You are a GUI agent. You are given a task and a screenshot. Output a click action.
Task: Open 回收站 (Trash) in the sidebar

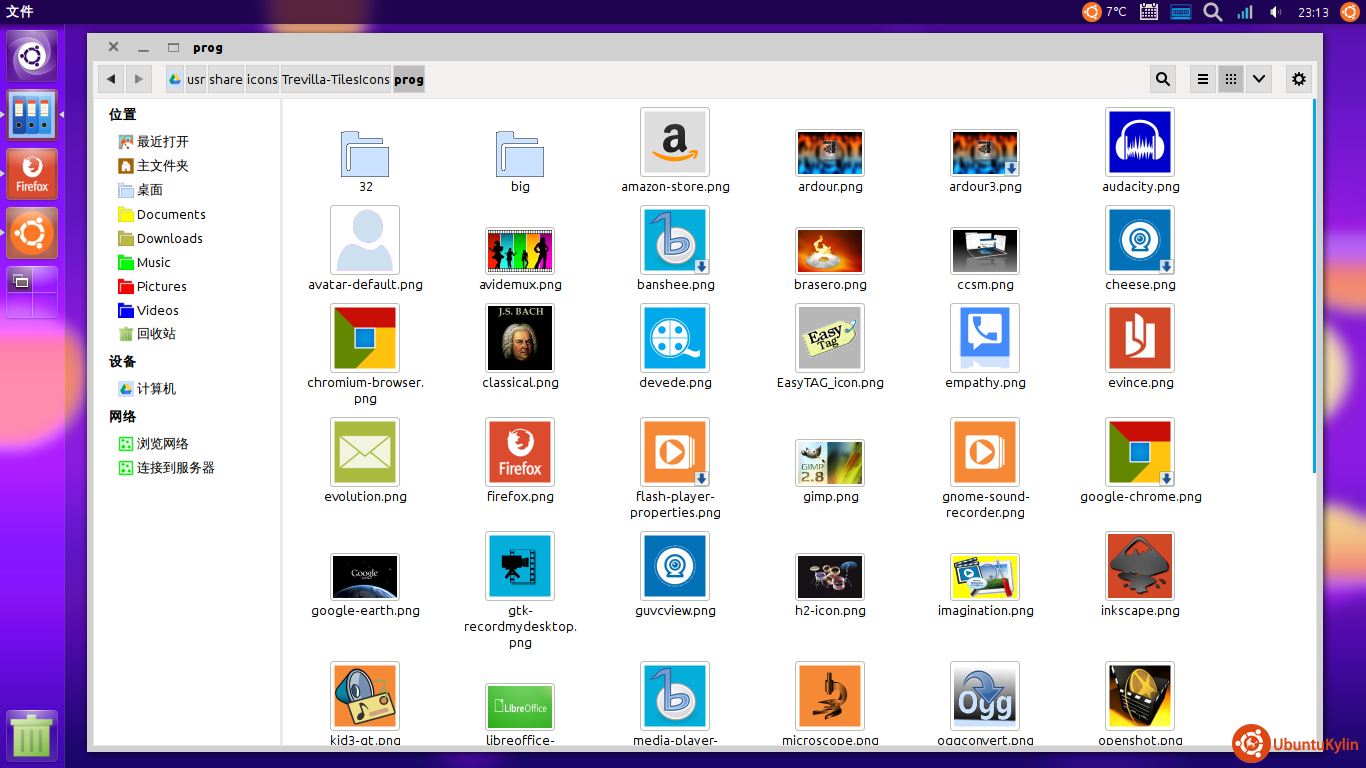point(156,334)
